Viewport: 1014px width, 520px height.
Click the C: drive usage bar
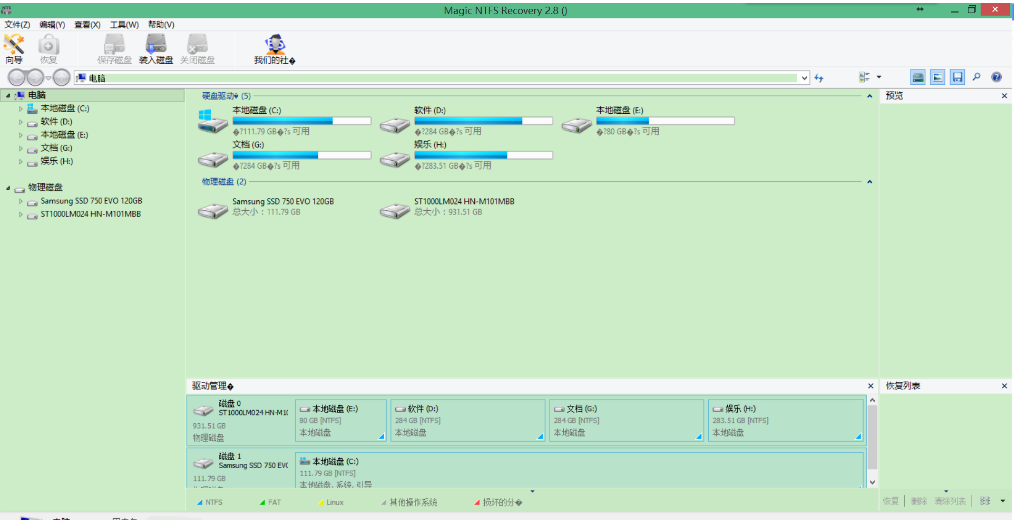coord(302,121)
